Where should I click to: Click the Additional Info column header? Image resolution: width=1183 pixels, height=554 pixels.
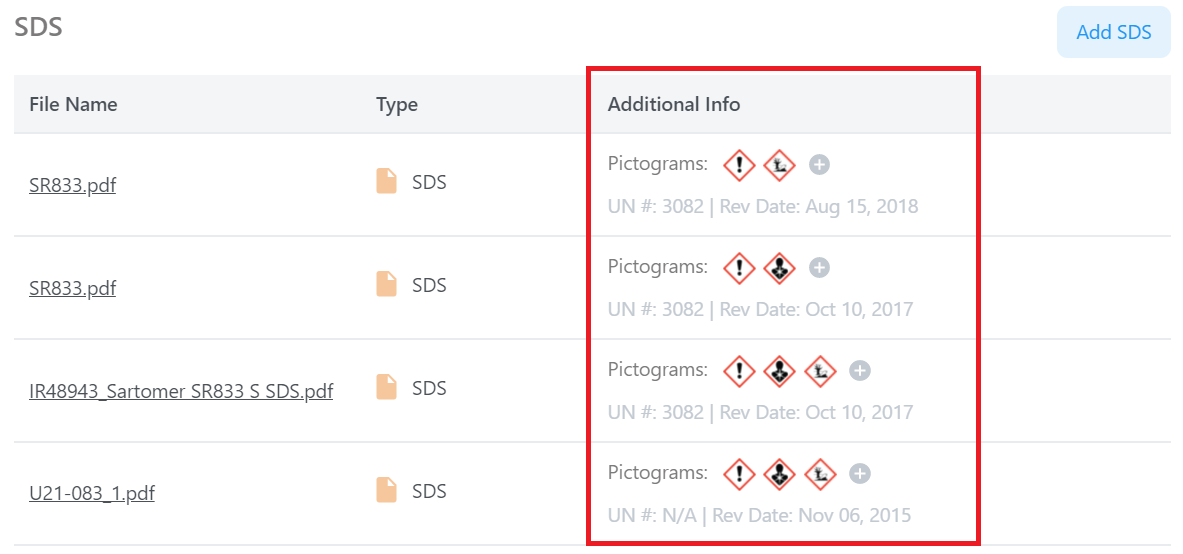pyautogui.click(x=674, y=104)
